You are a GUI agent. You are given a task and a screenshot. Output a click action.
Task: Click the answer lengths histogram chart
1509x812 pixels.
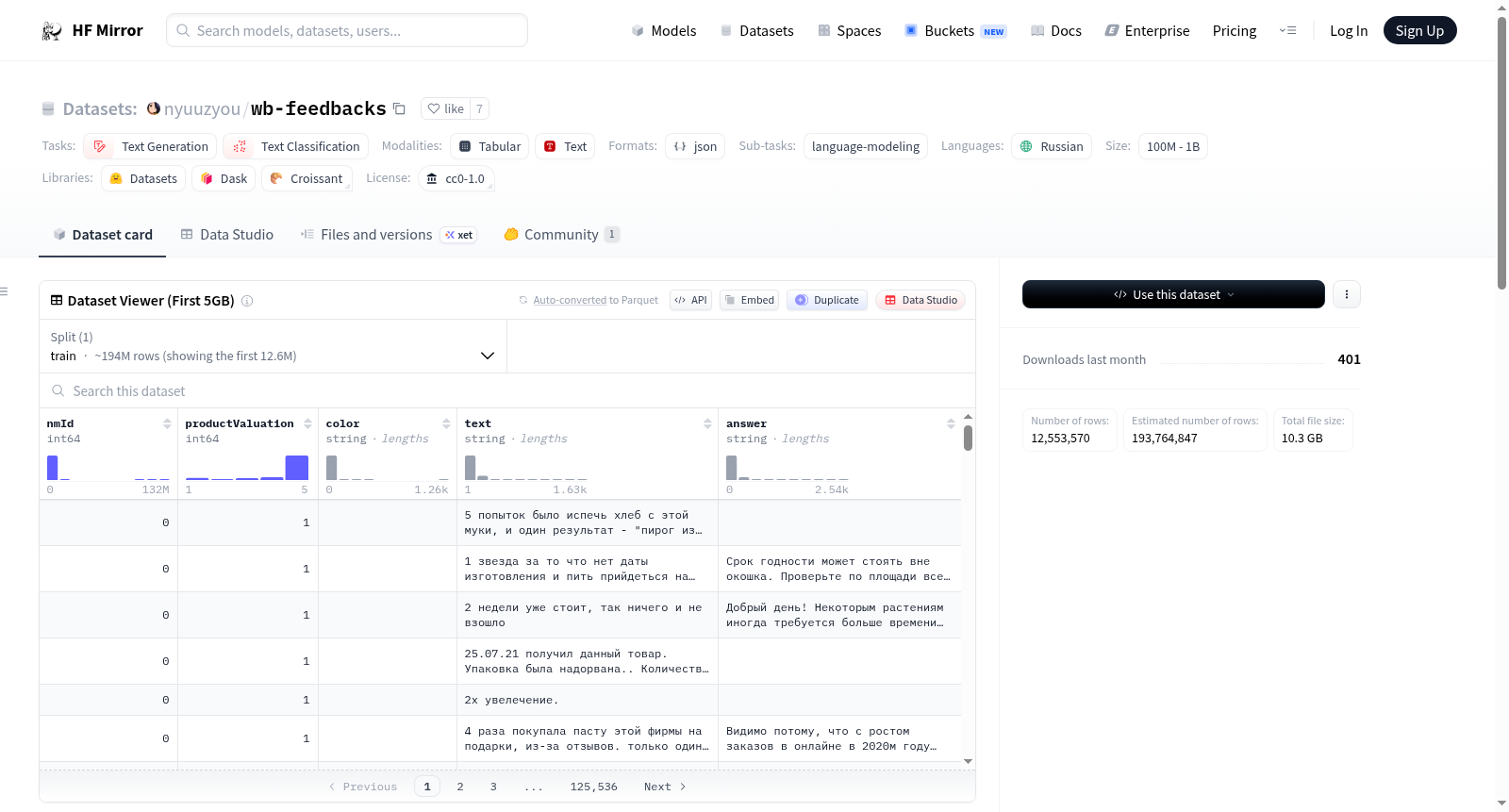tap(788, 468)
